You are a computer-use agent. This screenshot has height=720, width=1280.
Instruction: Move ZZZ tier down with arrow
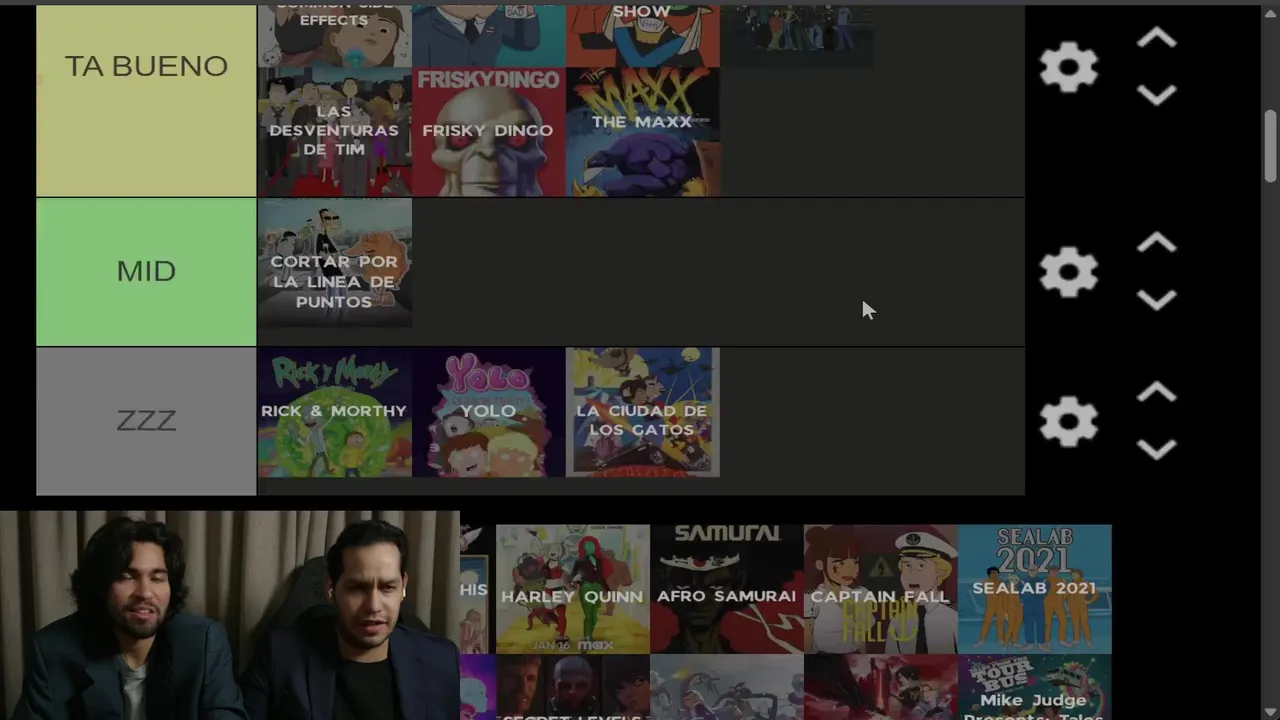click(x=1156, y=449)
